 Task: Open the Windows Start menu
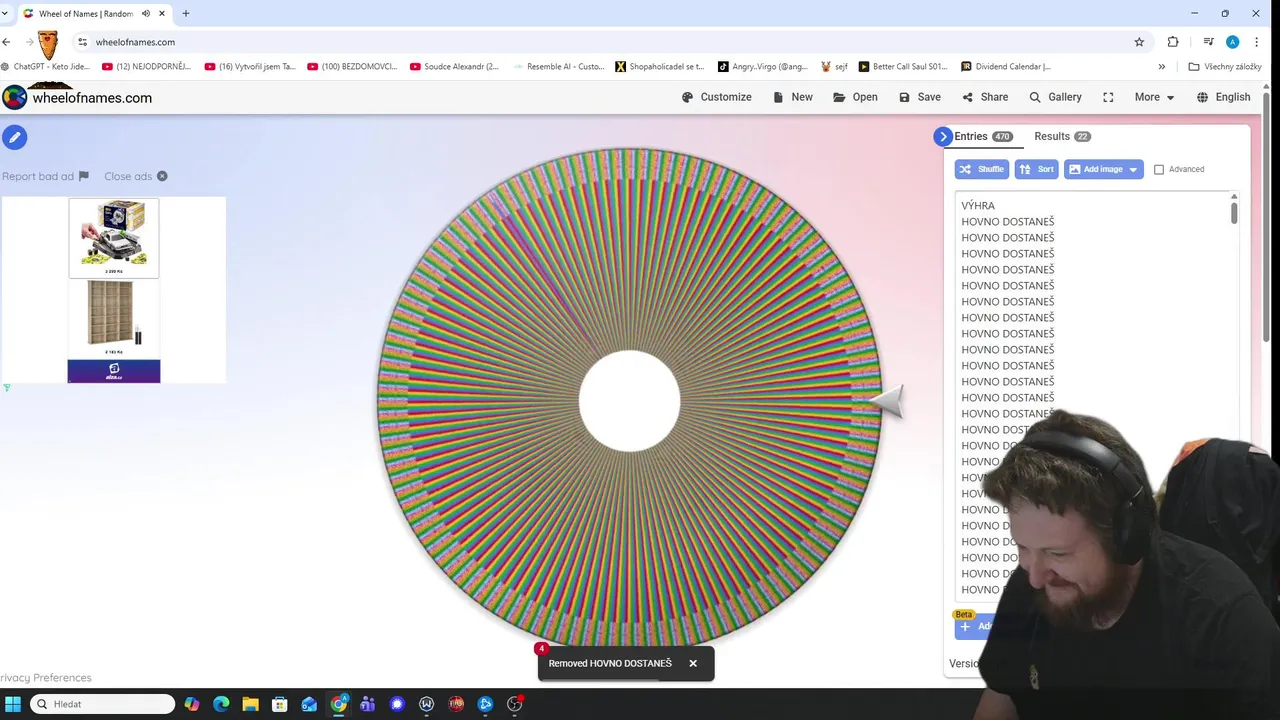[x=13, y=704]
